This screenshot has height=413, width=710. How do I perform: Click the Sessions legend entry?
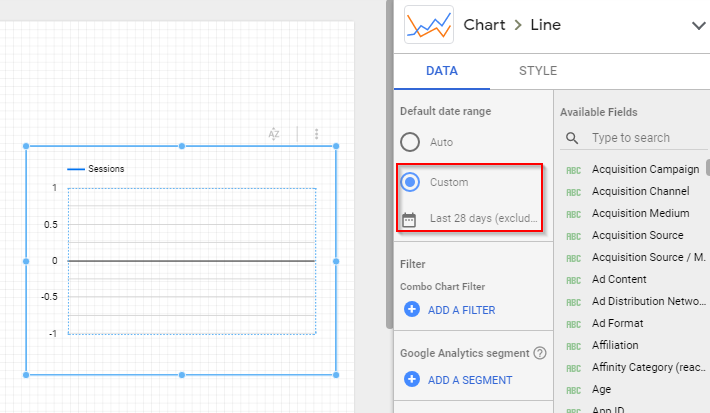point(96,169)
